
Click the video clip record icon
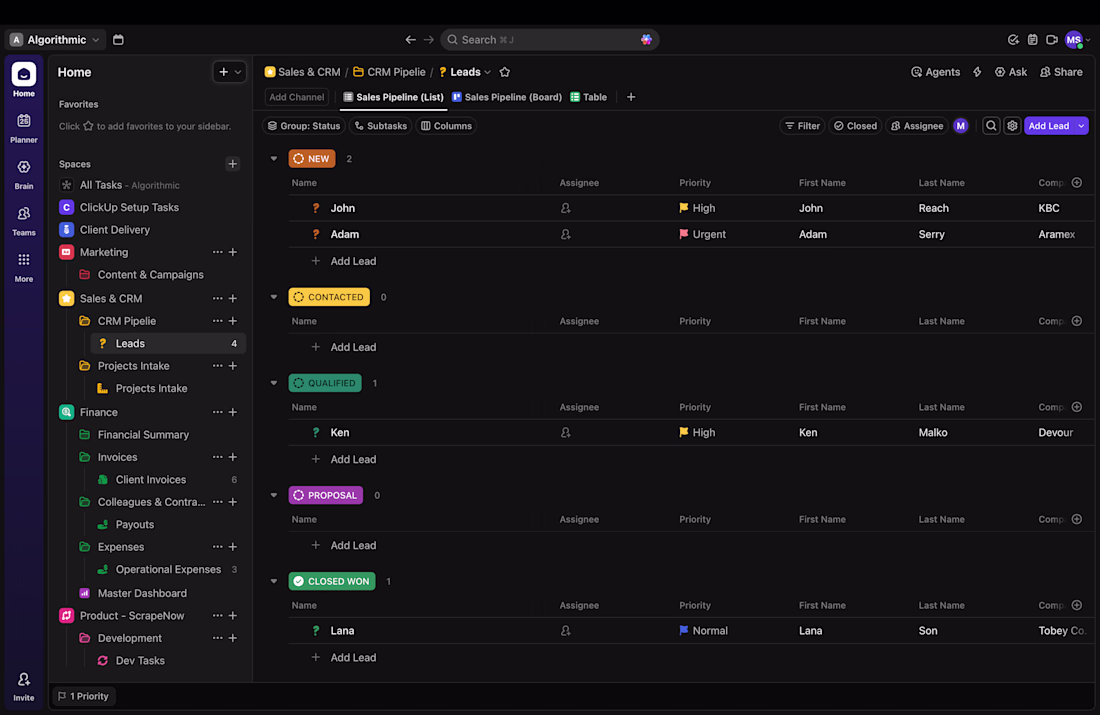(x=1052, y=39)
